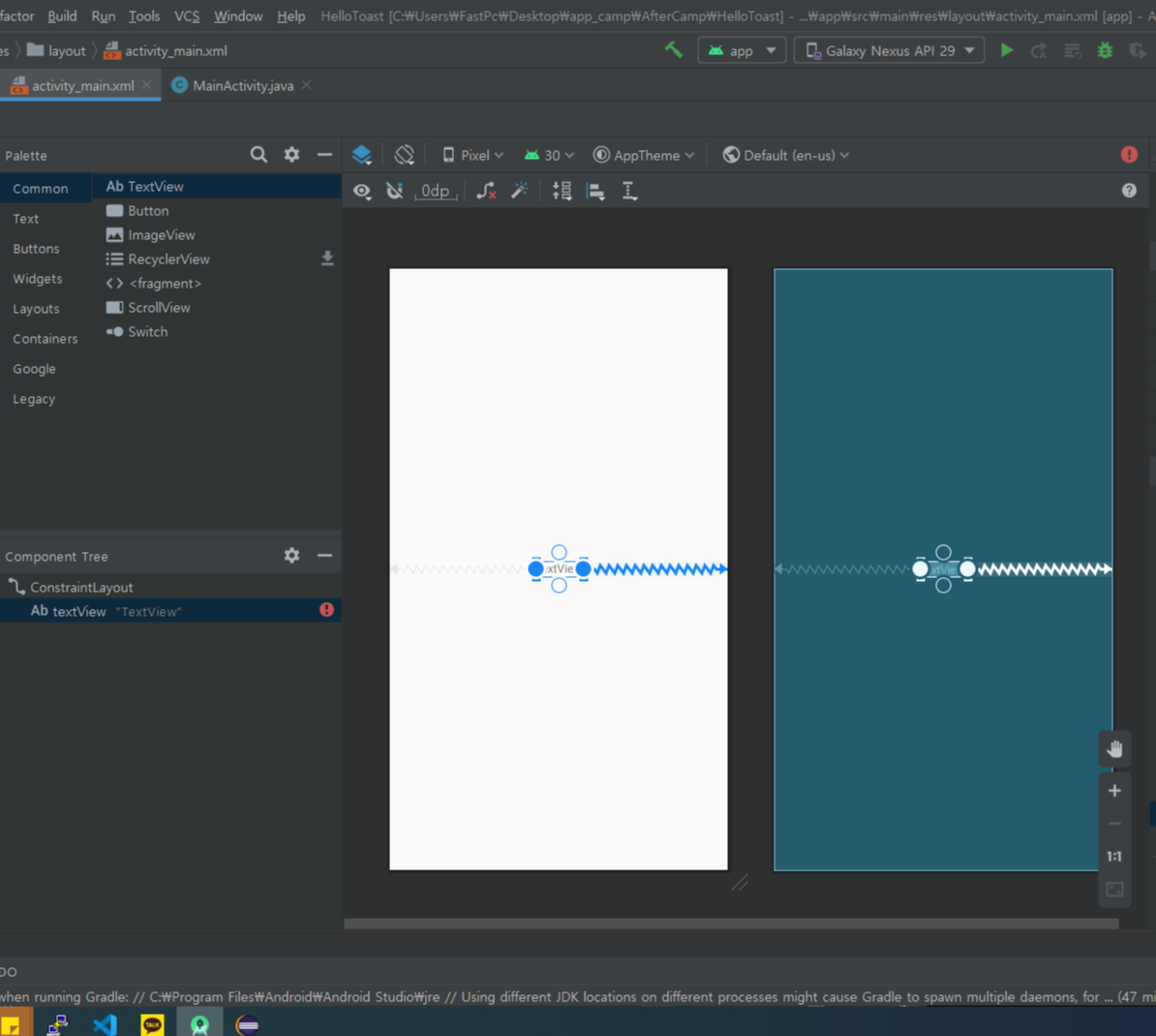
Task: Open the design surface layers selector
Action: [362, 155]
